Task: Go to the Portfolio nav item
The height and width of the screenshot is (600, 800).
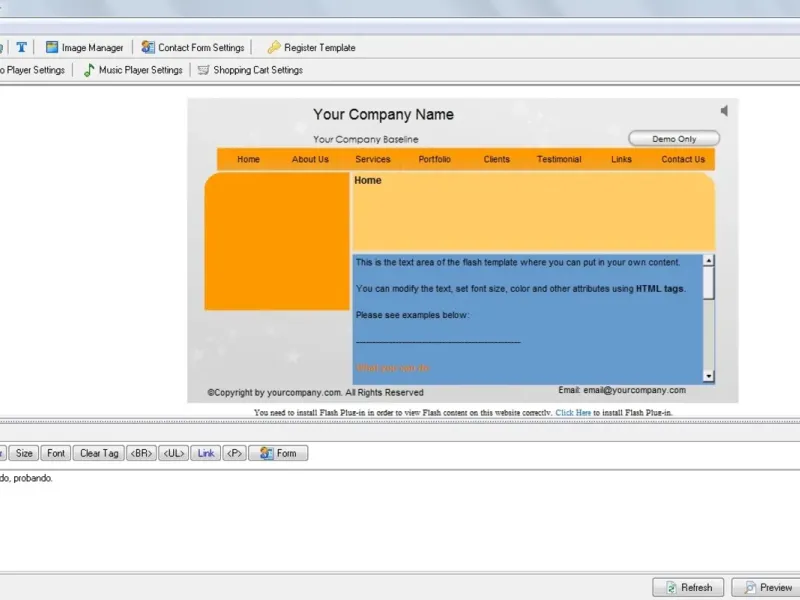Action: 435,159
